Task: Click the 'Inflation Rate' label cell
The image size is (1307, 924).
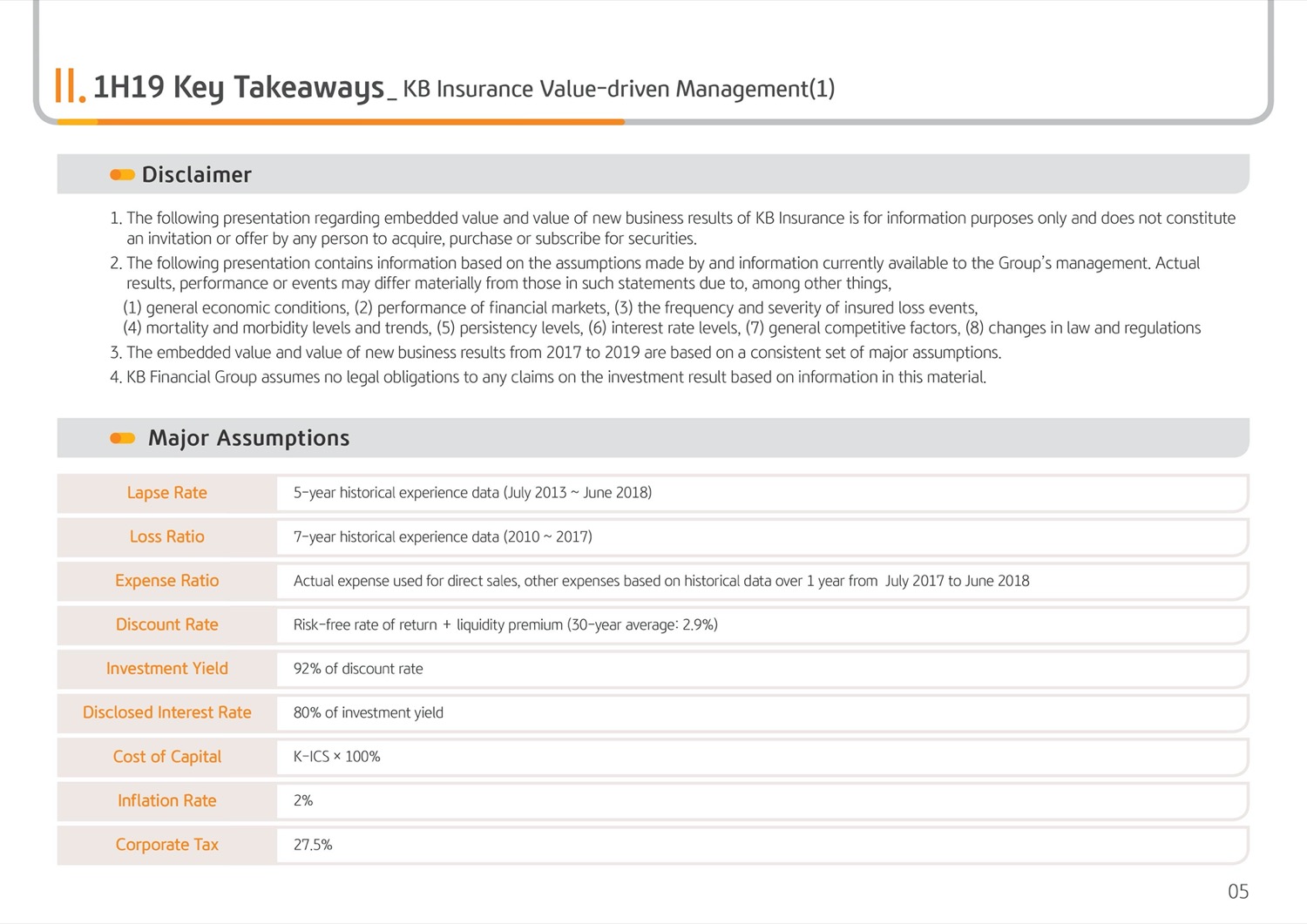Action: pos(166,800)
